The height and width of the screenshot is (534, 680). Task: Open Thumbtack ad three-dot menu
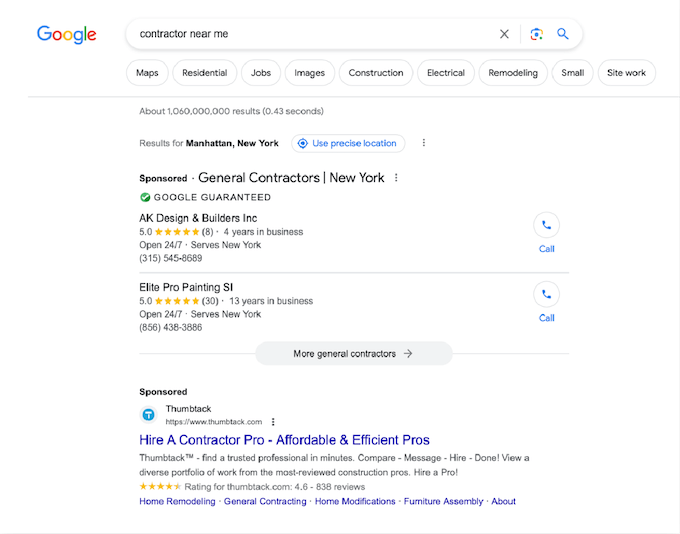pos(273,422)
